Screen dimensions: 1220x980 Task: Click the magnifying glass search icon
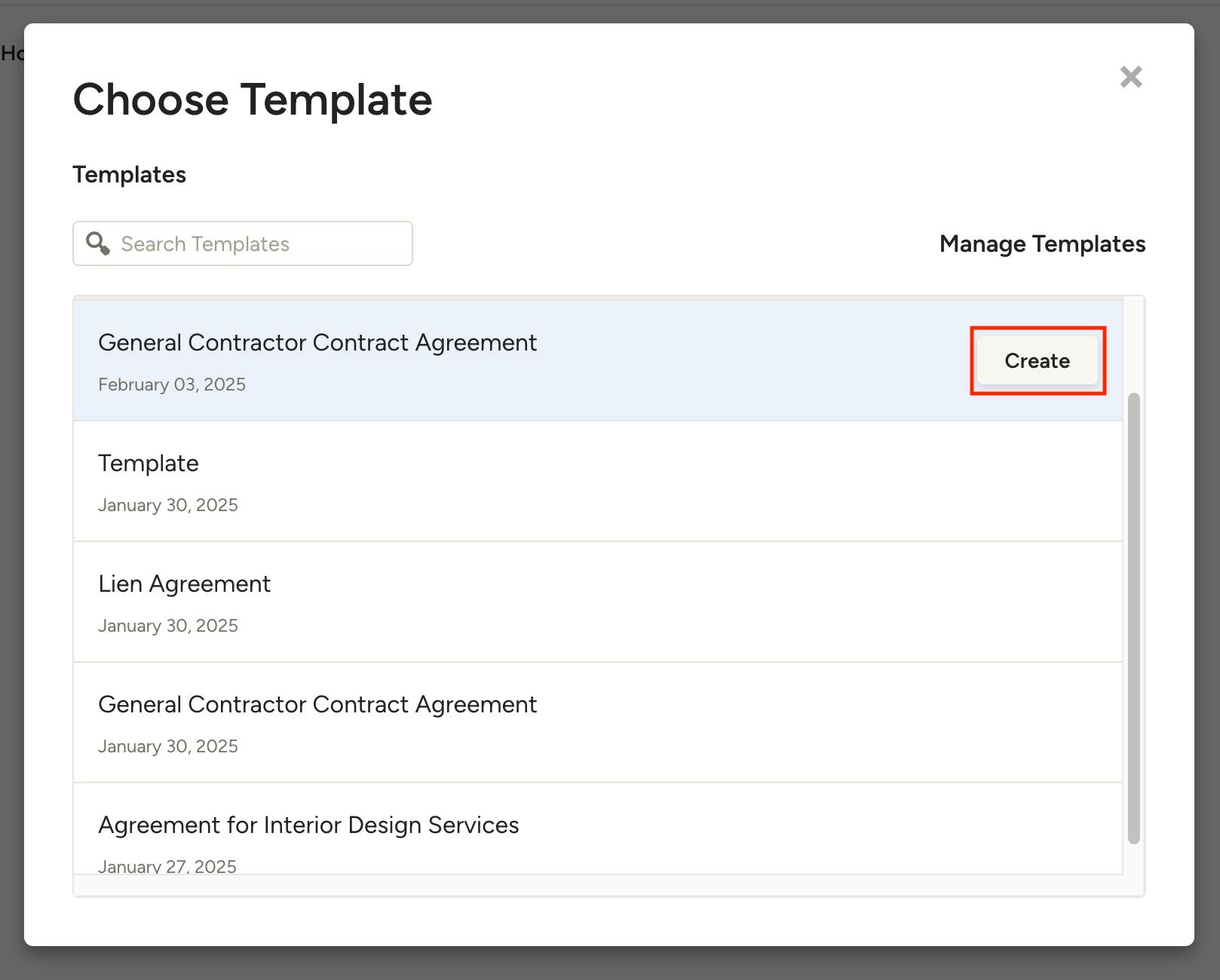click(x=97, y=243)
